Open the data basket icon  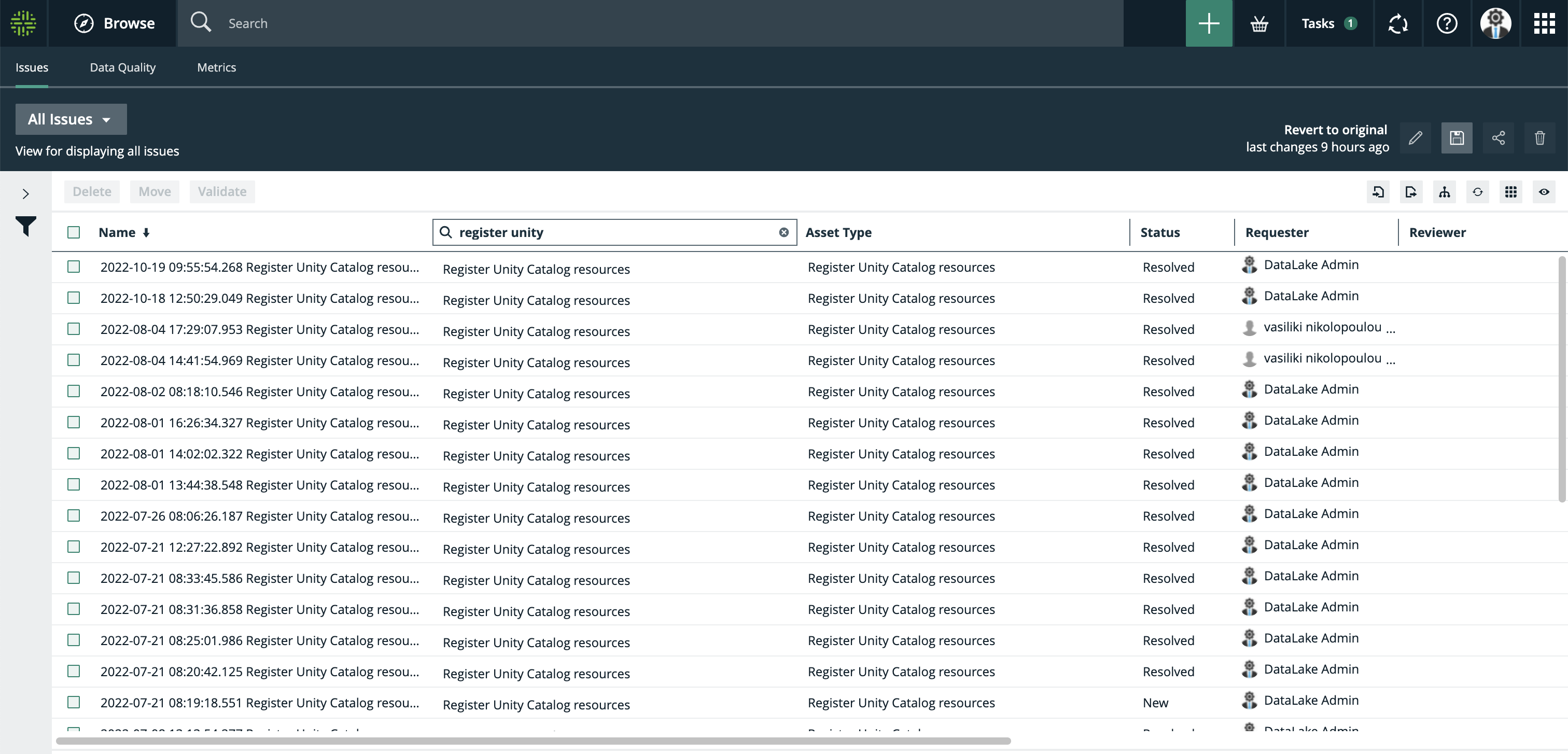pos(1259,23)
